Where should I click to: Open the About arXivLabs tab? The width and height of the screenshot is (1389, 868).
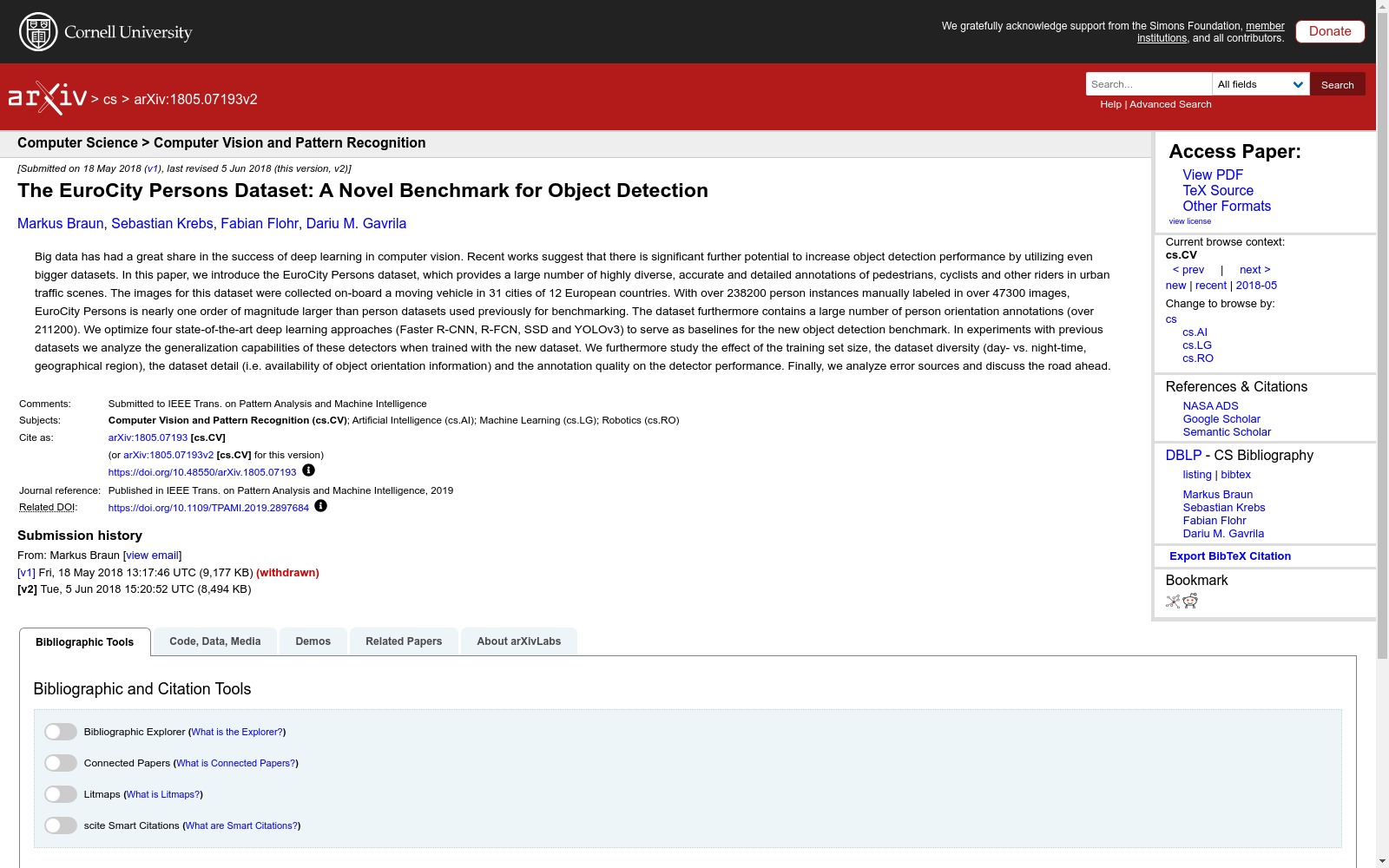[x=519, y=641]
